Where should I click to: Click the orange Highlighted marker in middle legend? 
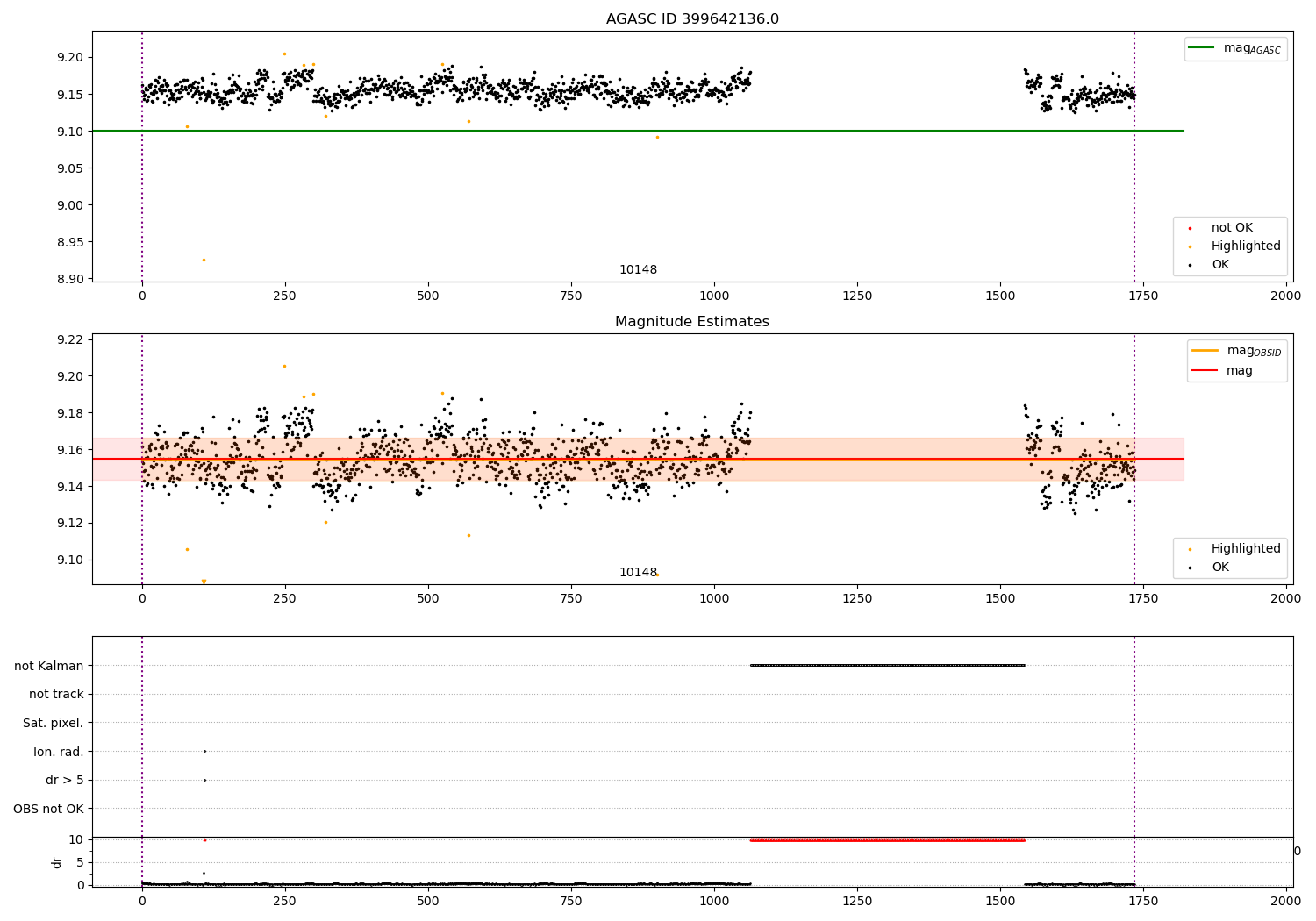(x=1190, y=549)
